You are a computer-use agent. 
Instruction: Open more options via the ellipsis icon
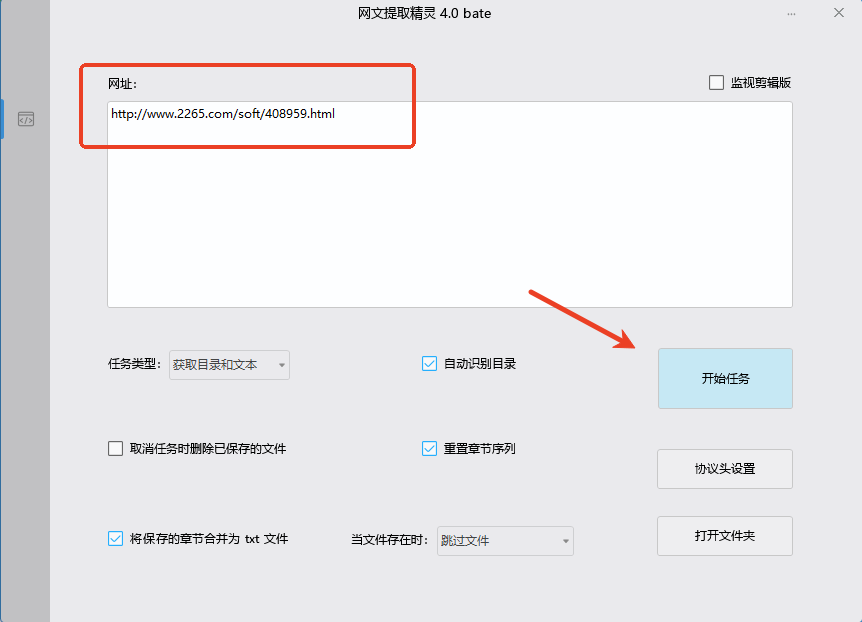pos(793,13)
